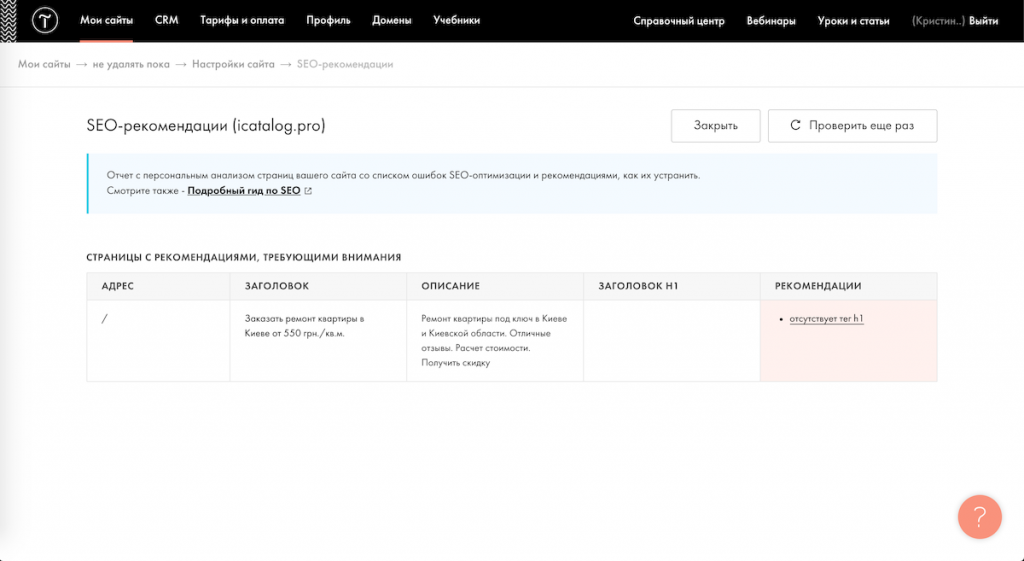Click the Tilda logo icon
This screenshot has height=561, width=1024.
pyautogui.click(x=45, y=20)
